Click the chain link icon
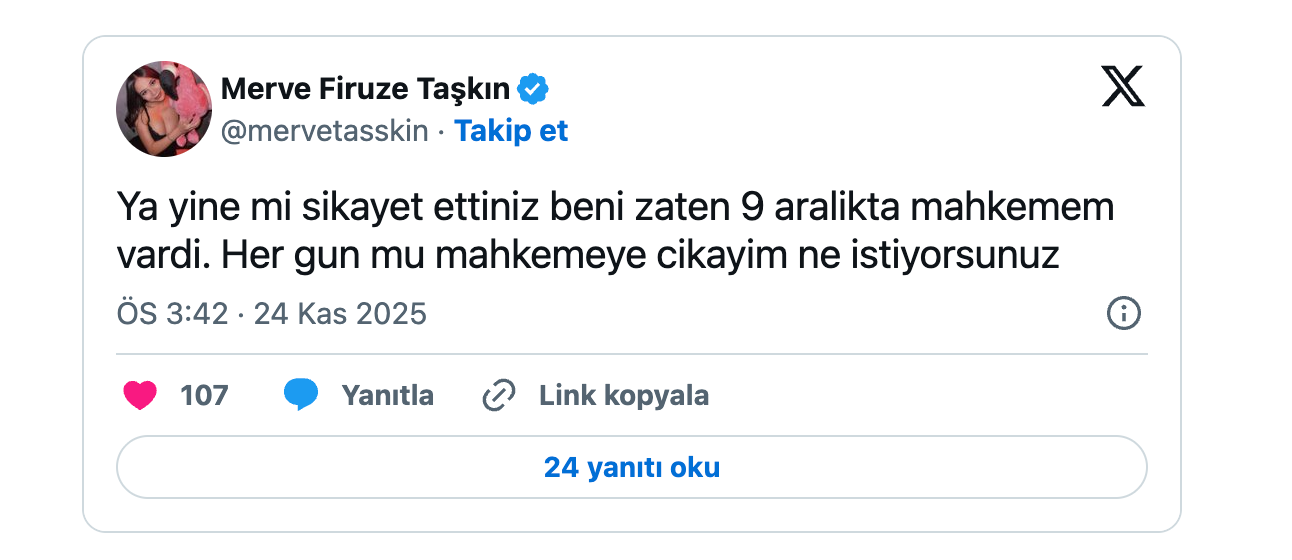 (498, 396)
